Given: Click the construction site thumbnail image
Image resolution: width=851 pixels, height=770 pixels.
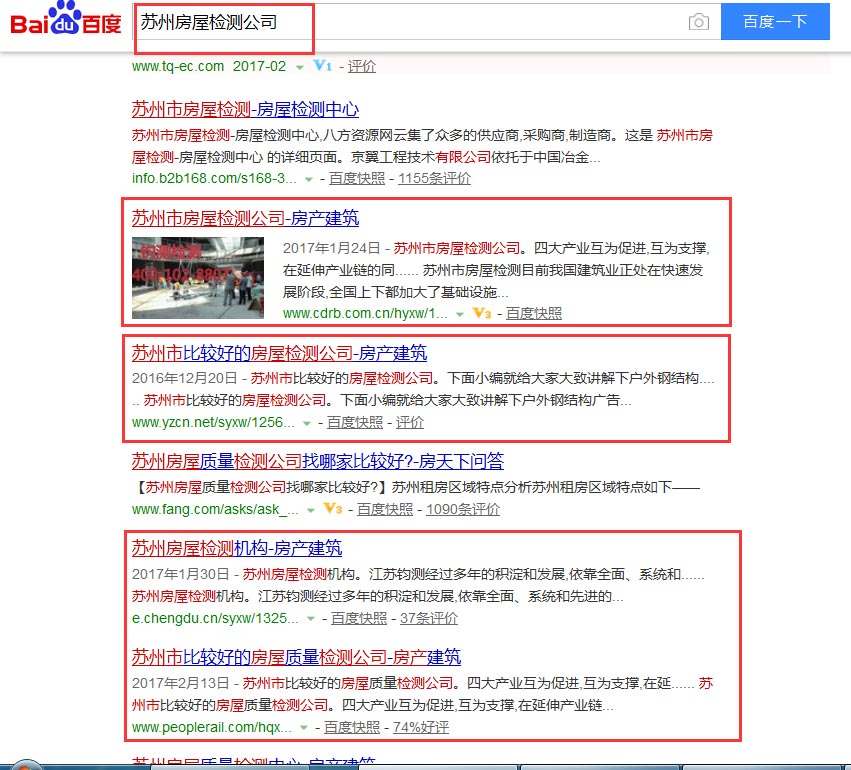Looking at the screenshot, I should point(198,278).
